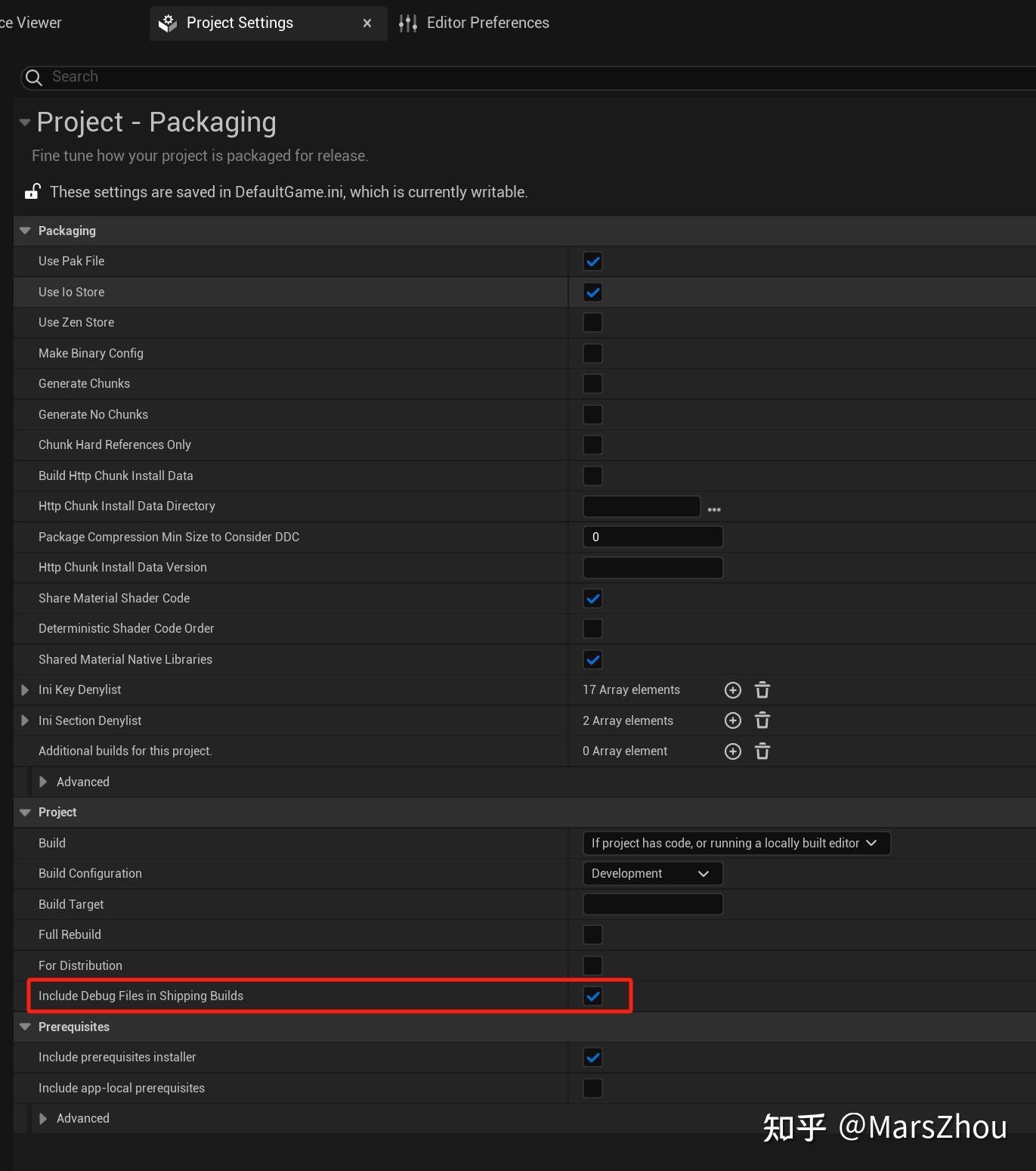
Task: Select the Project Settings tab
Action: (240, 23)
